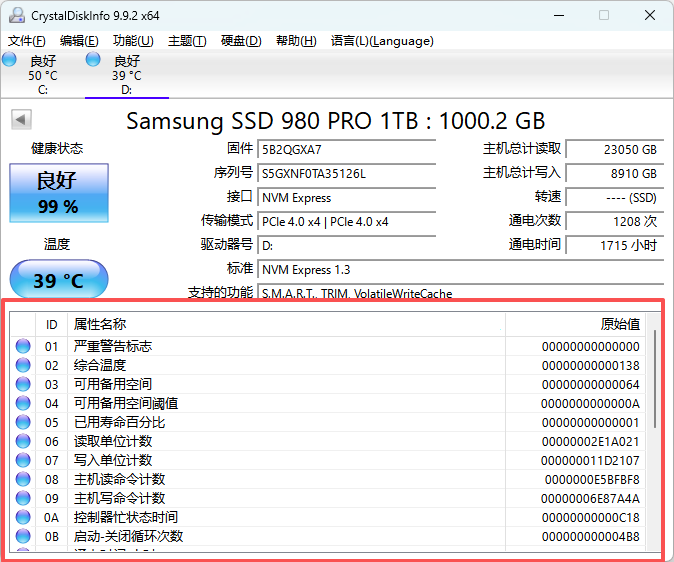Viewport: 674px width, 562px height.
Task: Click the blue status orb for drive C:
Action: tap(9, 59)
